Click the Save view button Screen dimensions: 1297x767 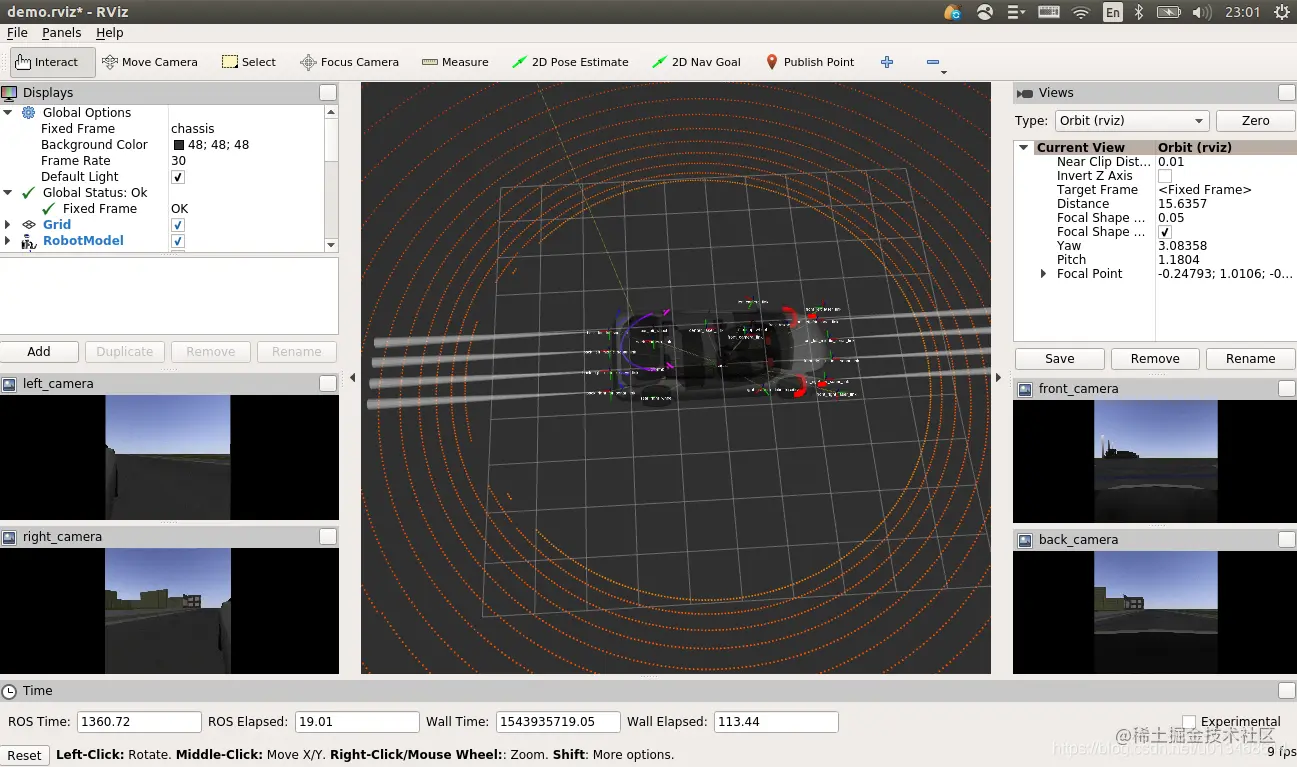click(x=1059, y=359)
